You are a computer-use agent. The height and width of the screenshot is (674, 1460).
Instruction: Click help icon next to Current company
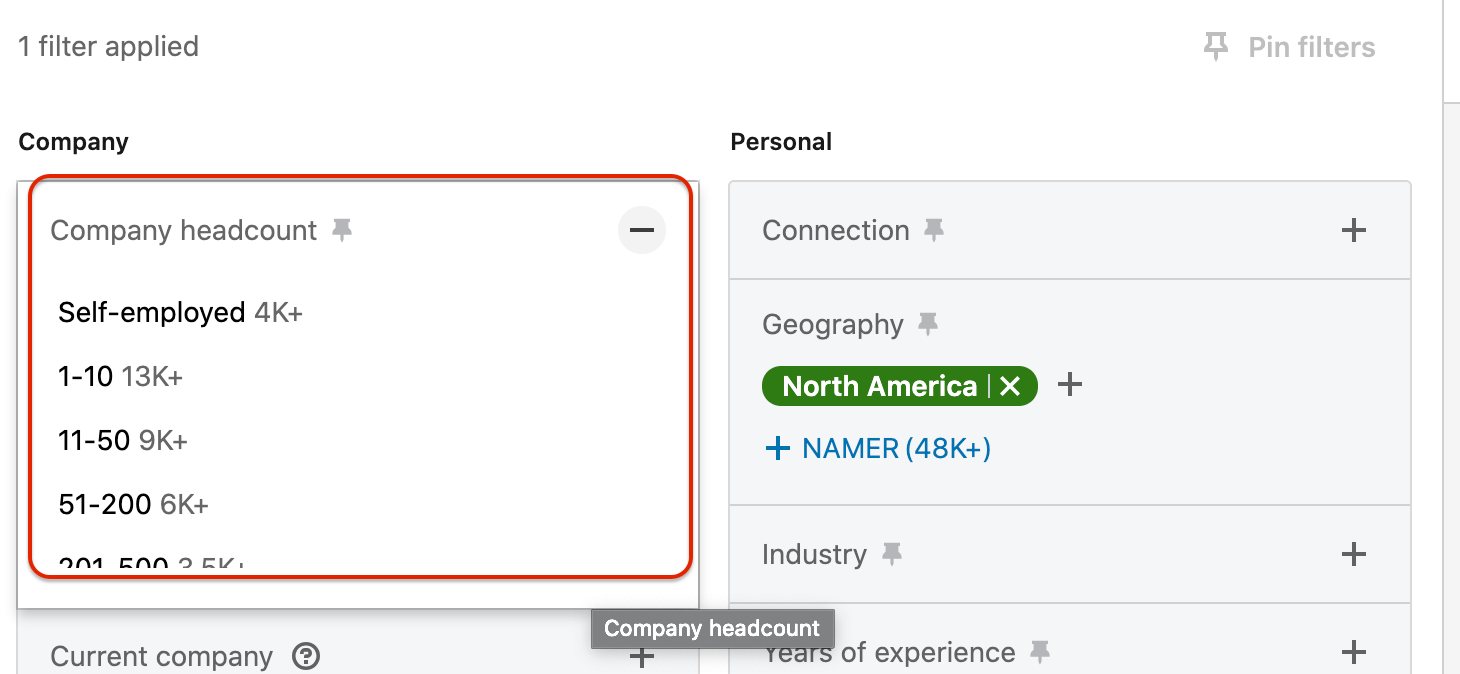pos(306,657)
